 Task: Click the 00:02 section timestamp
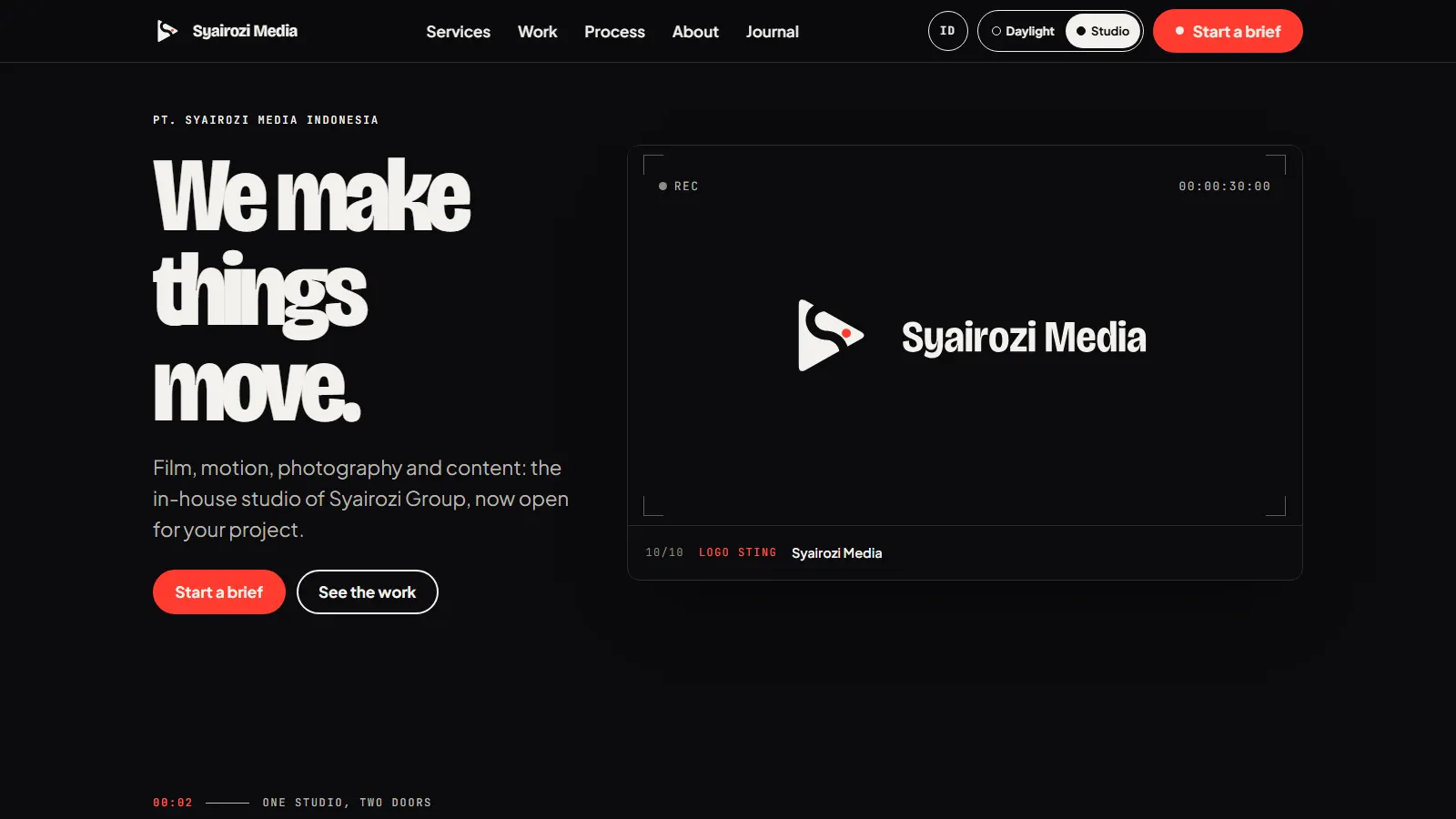click(173, 803)
